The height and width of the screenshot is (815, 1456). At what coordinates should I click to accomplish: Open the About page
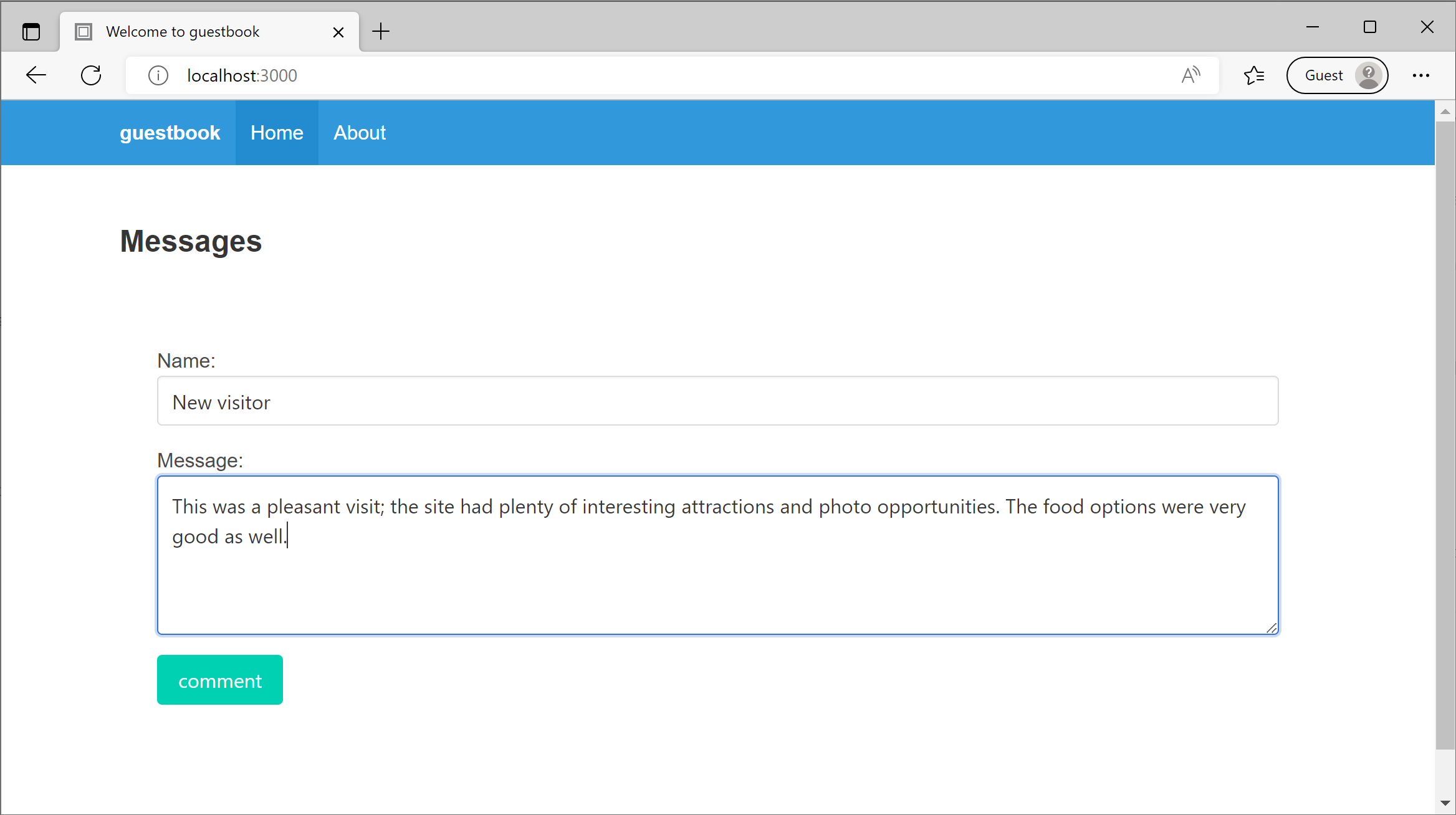(359, 132)
